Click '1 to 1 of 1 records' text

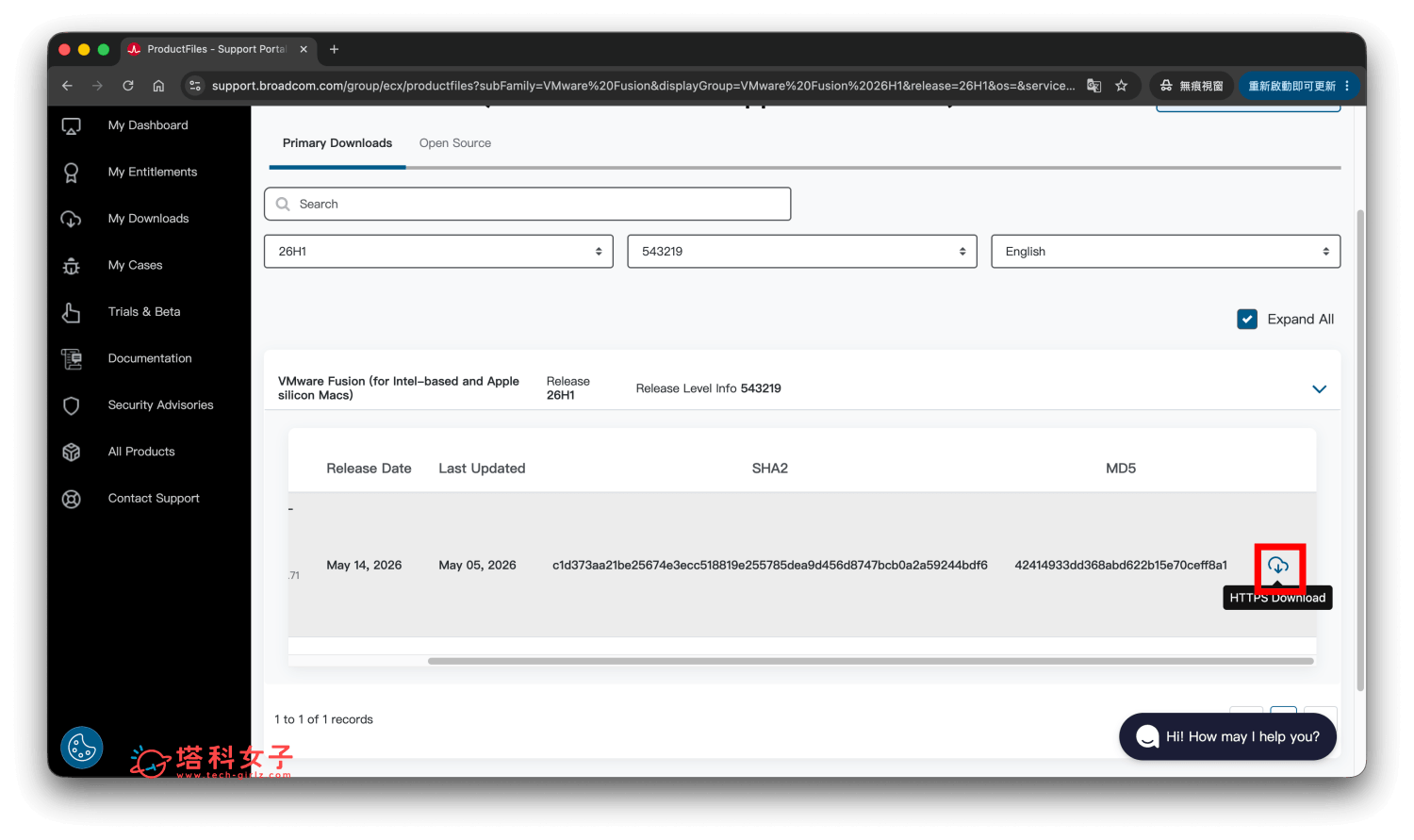coord(323,719)
